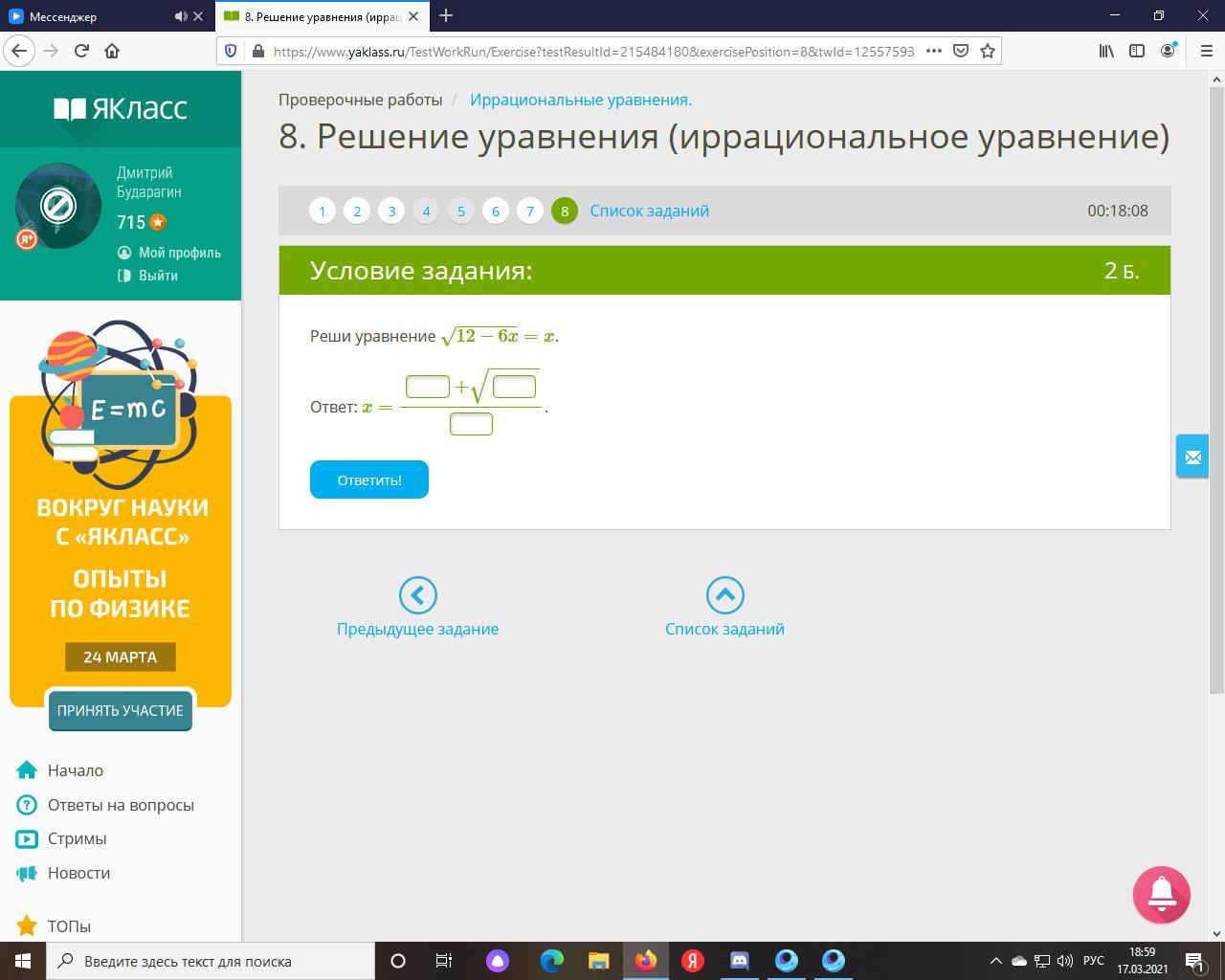Click the points star icon beside 715
Image resolution: width=1225 pixels, height=980 pixels.
coord(158,222)
